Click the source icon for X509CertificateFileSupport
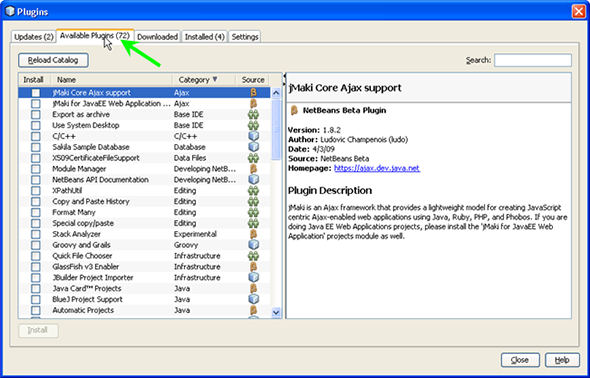The height and width of the screenshot is (378, 590). (253, 158)
